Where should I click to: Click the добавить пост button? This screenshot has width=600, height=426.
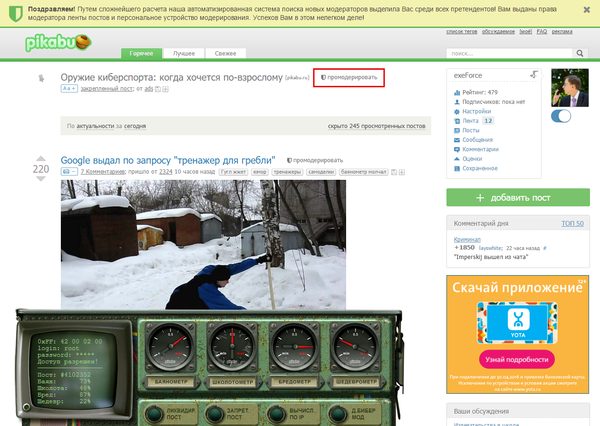[x=518, y=197]
